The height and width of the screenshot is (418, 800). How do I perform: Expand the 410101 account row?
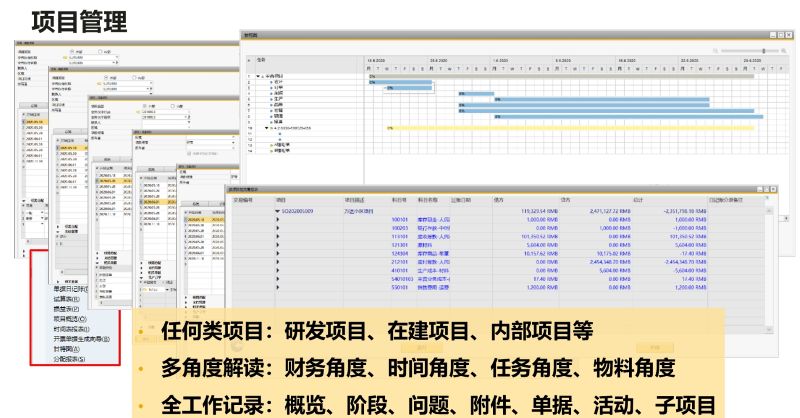(278, 271)
